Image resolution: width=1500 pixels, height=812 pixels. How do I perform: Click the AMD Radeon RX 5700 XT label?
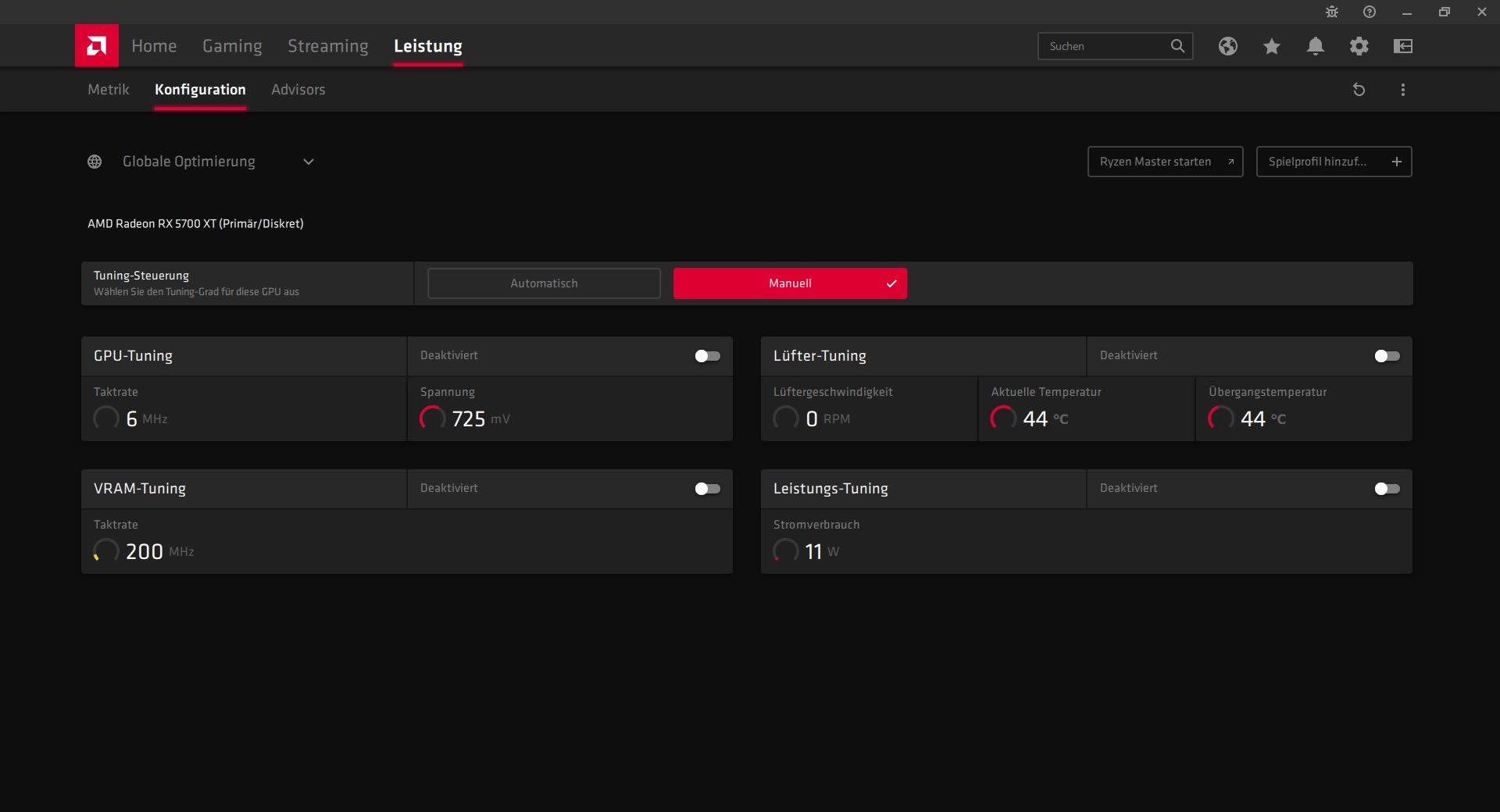195,223
